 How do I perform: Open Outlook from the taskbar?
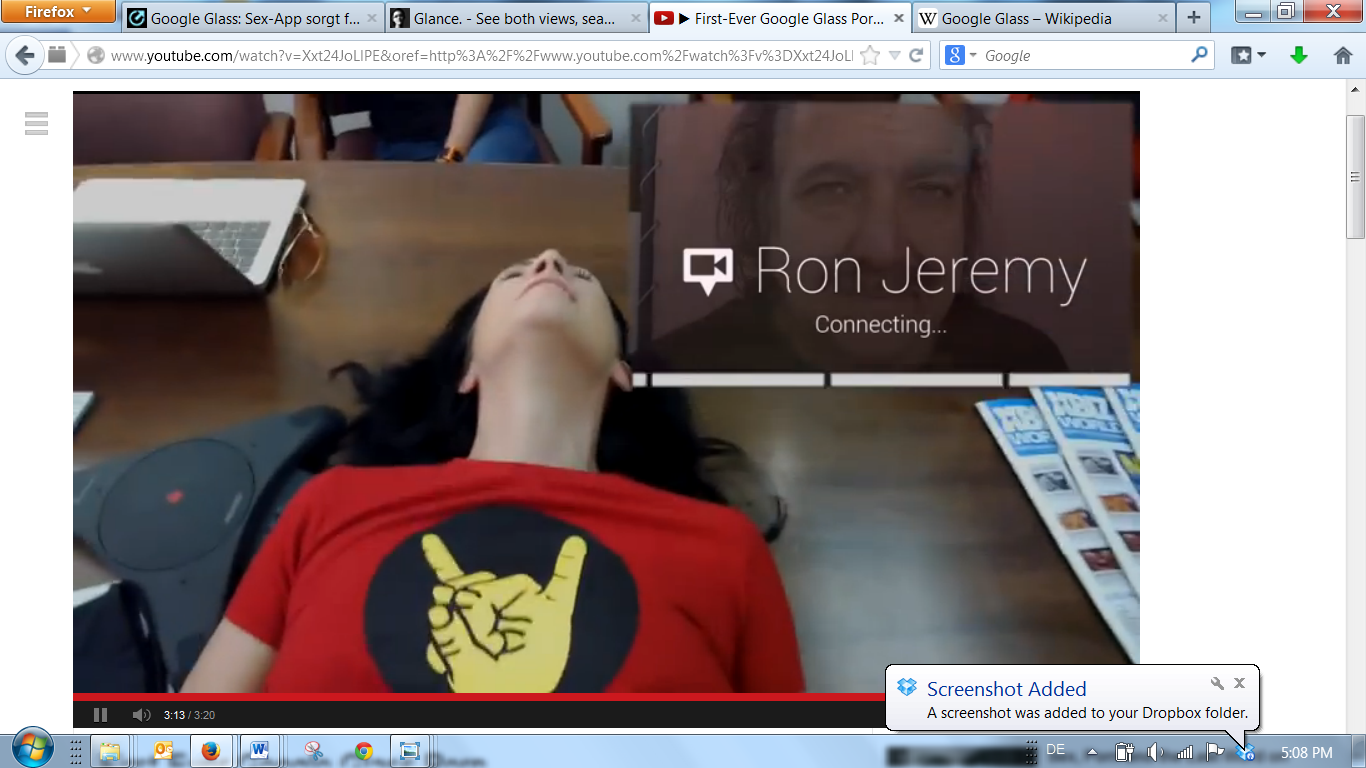click(x=163, y=751)
